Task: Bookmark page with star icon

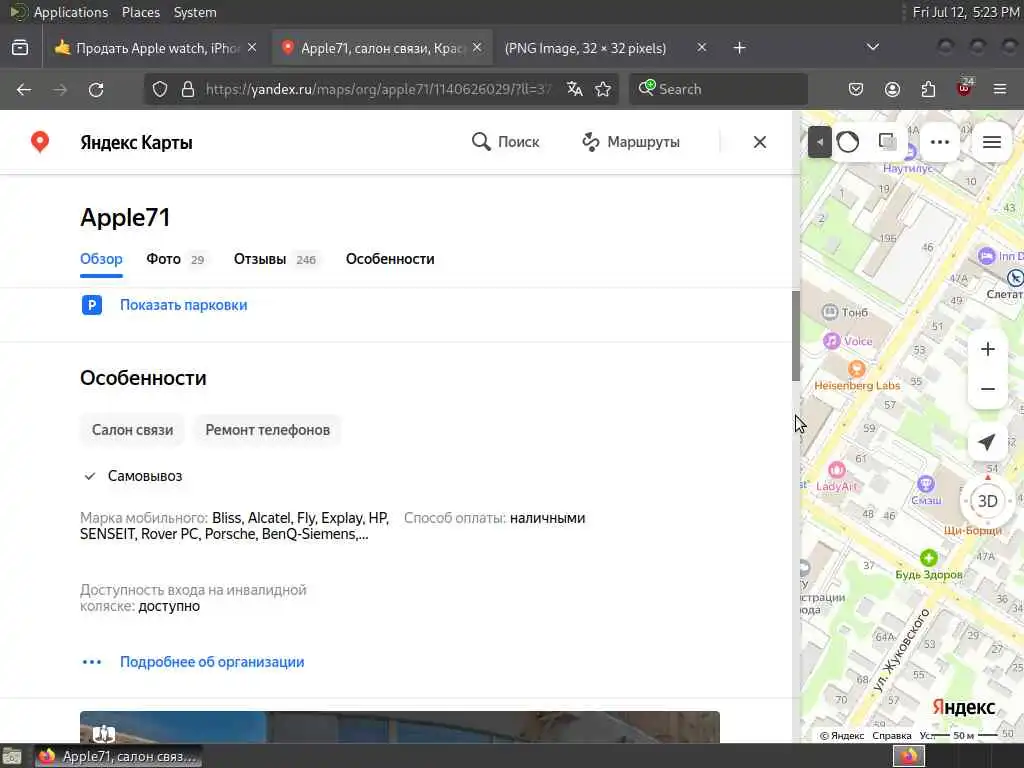Action: (603, 89)
